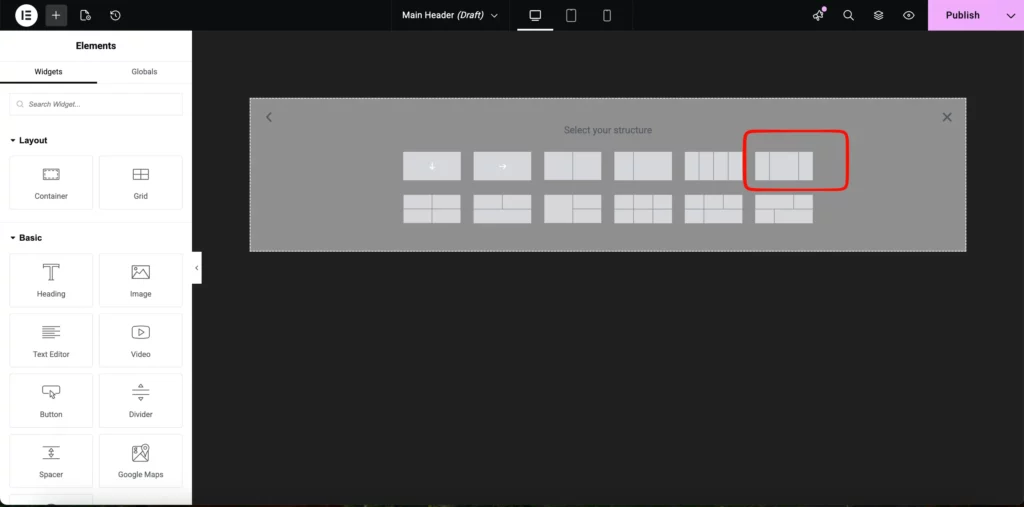Open What's New megaphone icon
The height and width of the screenshot is (507, 1024).
point(818,15)
